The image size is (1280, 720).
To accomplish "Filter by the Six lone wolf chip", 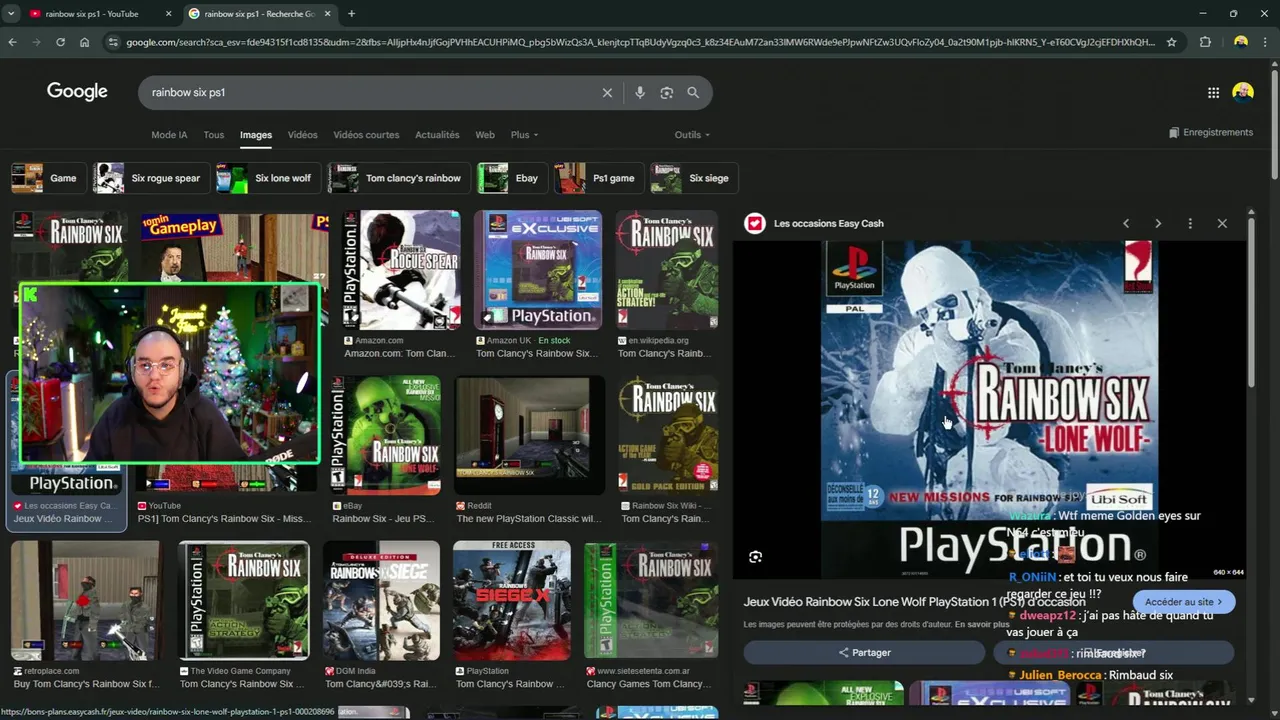I will pos(268,178).
